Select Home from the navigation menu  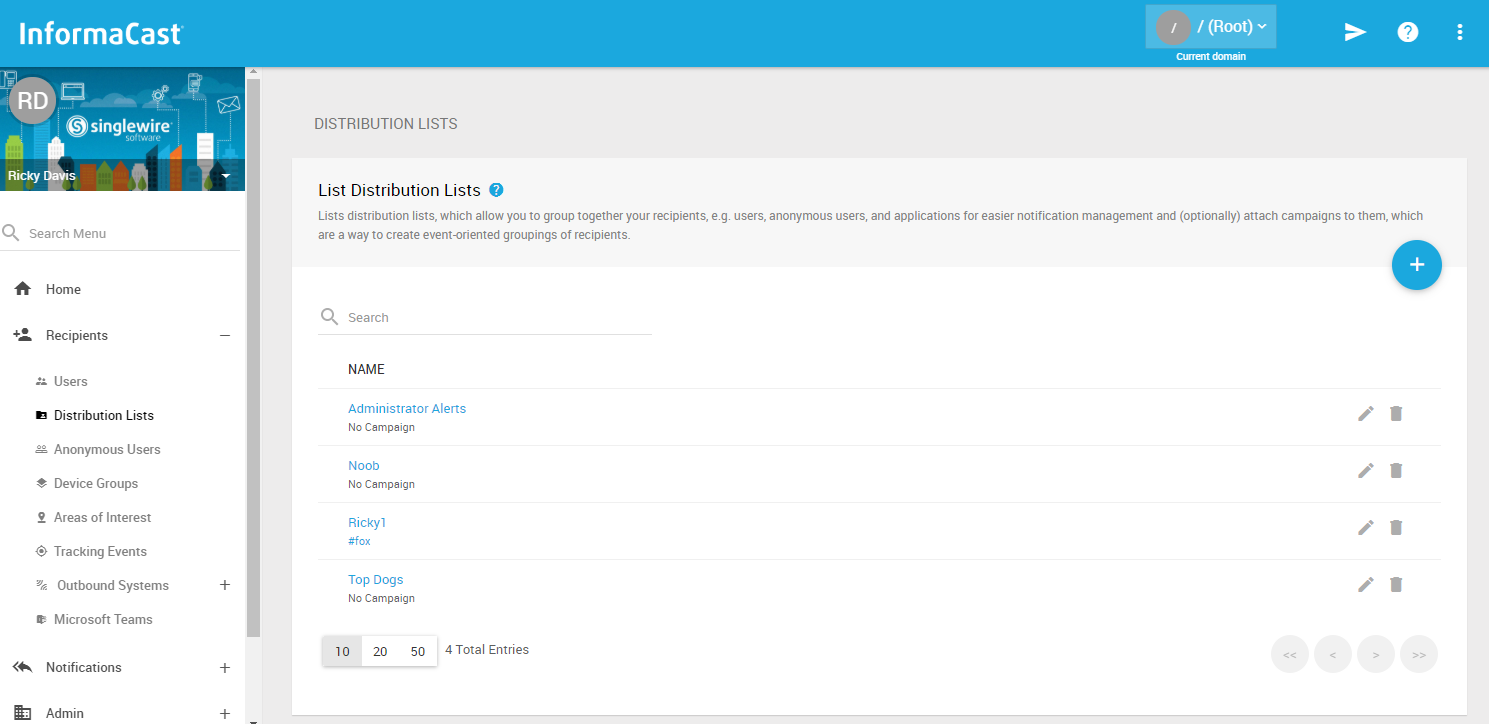[x=63, y=289]
